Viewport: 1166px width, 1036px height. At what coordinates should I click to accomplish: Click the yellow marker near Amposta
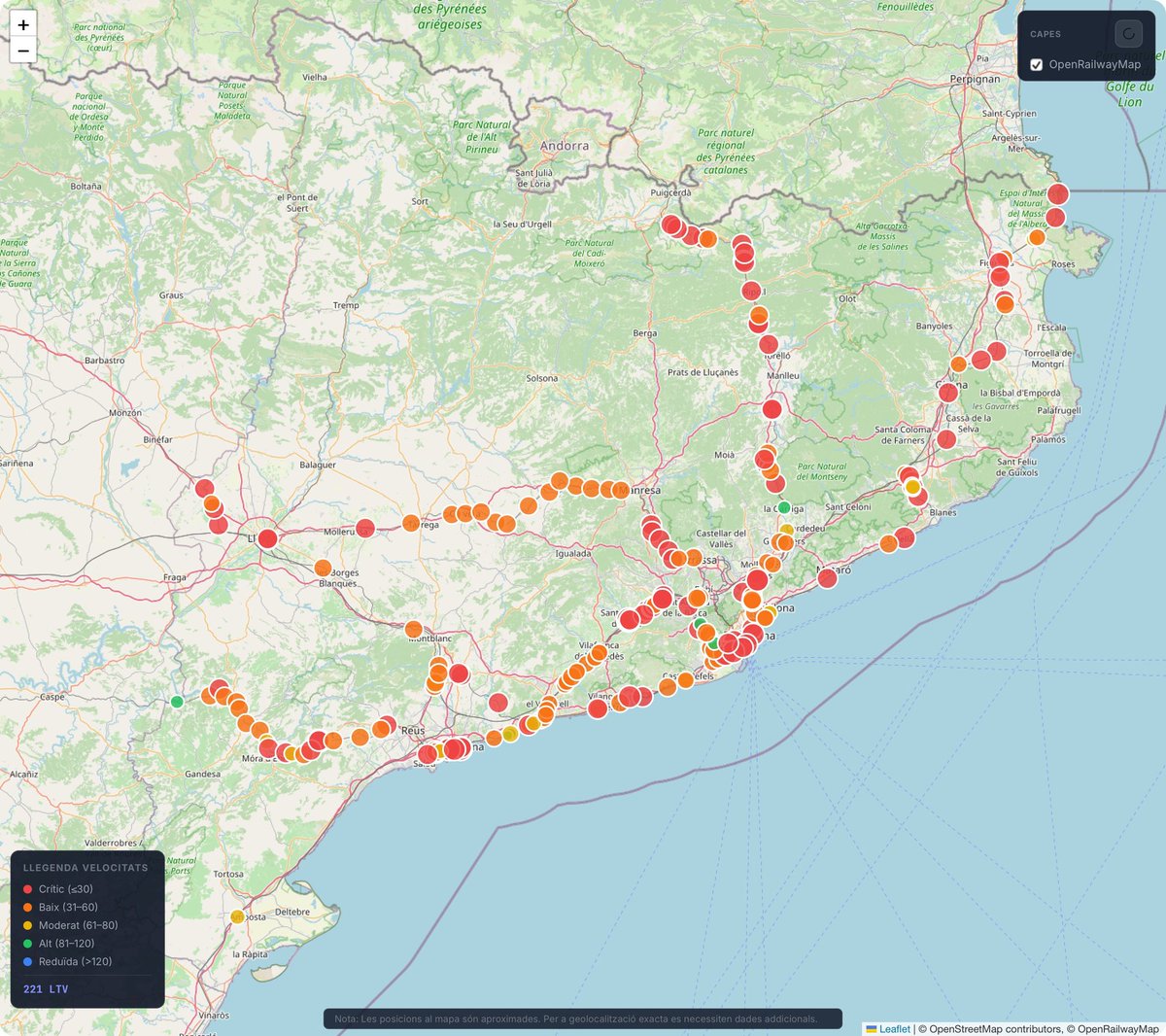tap(237, 916)
